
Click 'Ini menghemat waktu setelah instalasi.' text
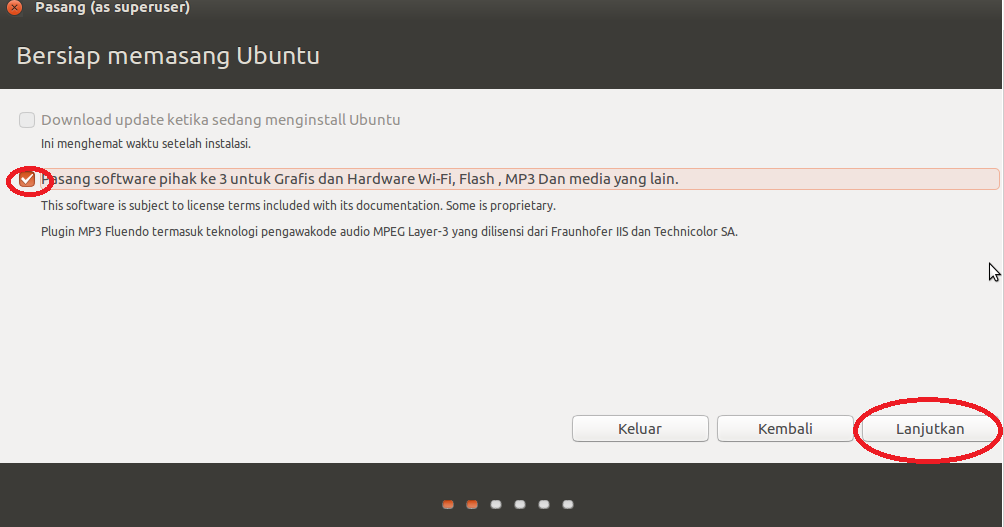pos(146,143)
